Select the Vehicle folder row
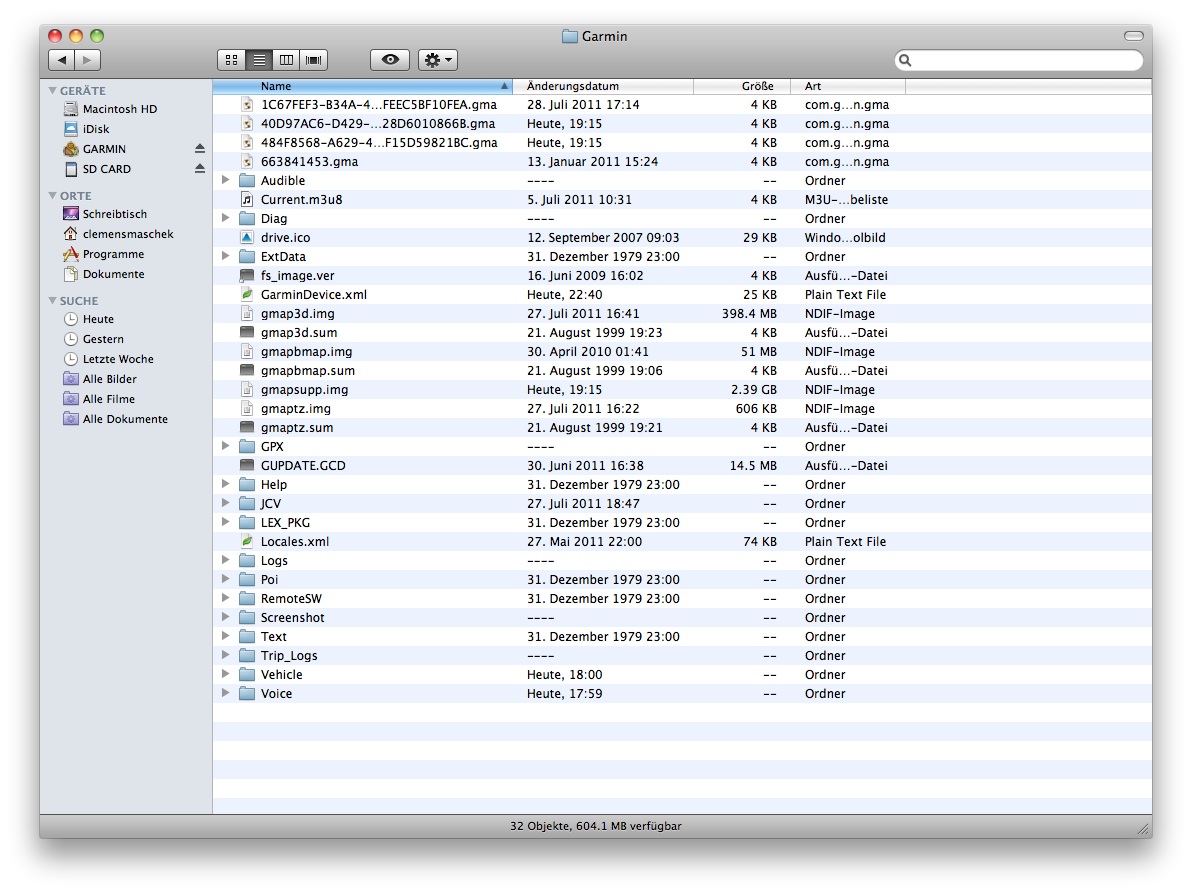Viewport: 1192px width, 893px height. click(682, 674)
